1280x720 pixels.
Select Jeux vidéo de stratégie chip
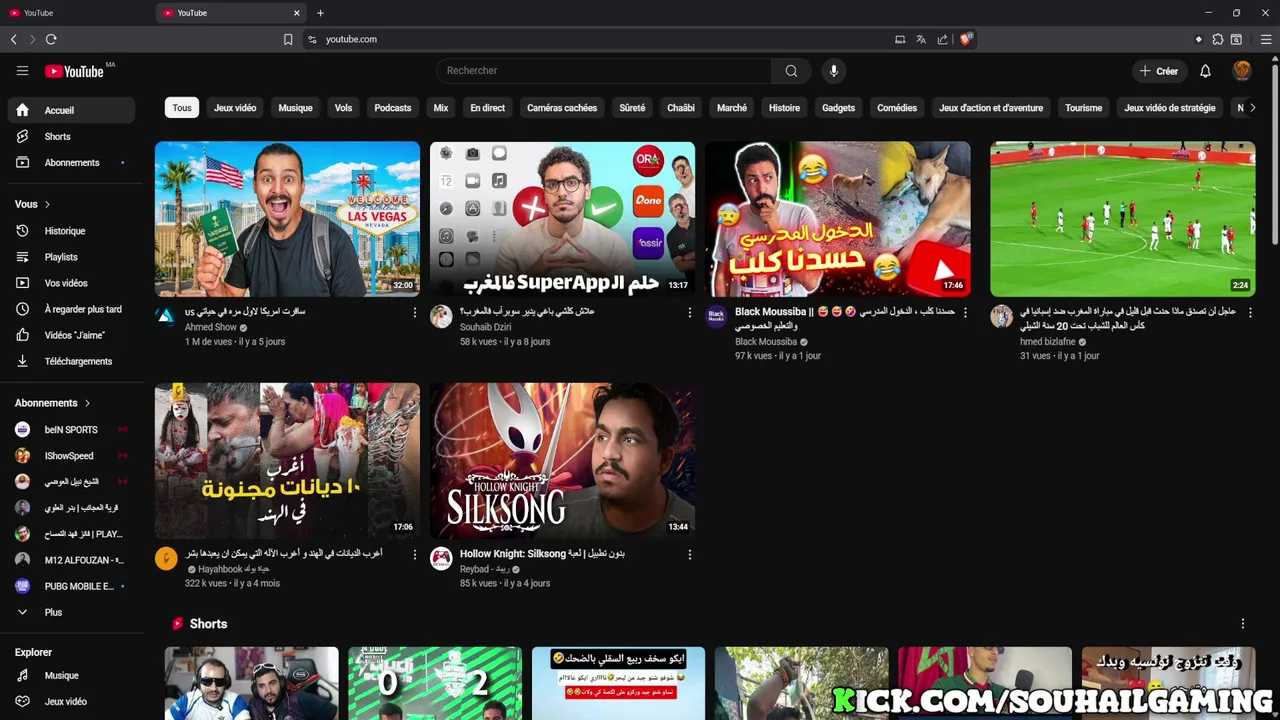click(1170, 108)
